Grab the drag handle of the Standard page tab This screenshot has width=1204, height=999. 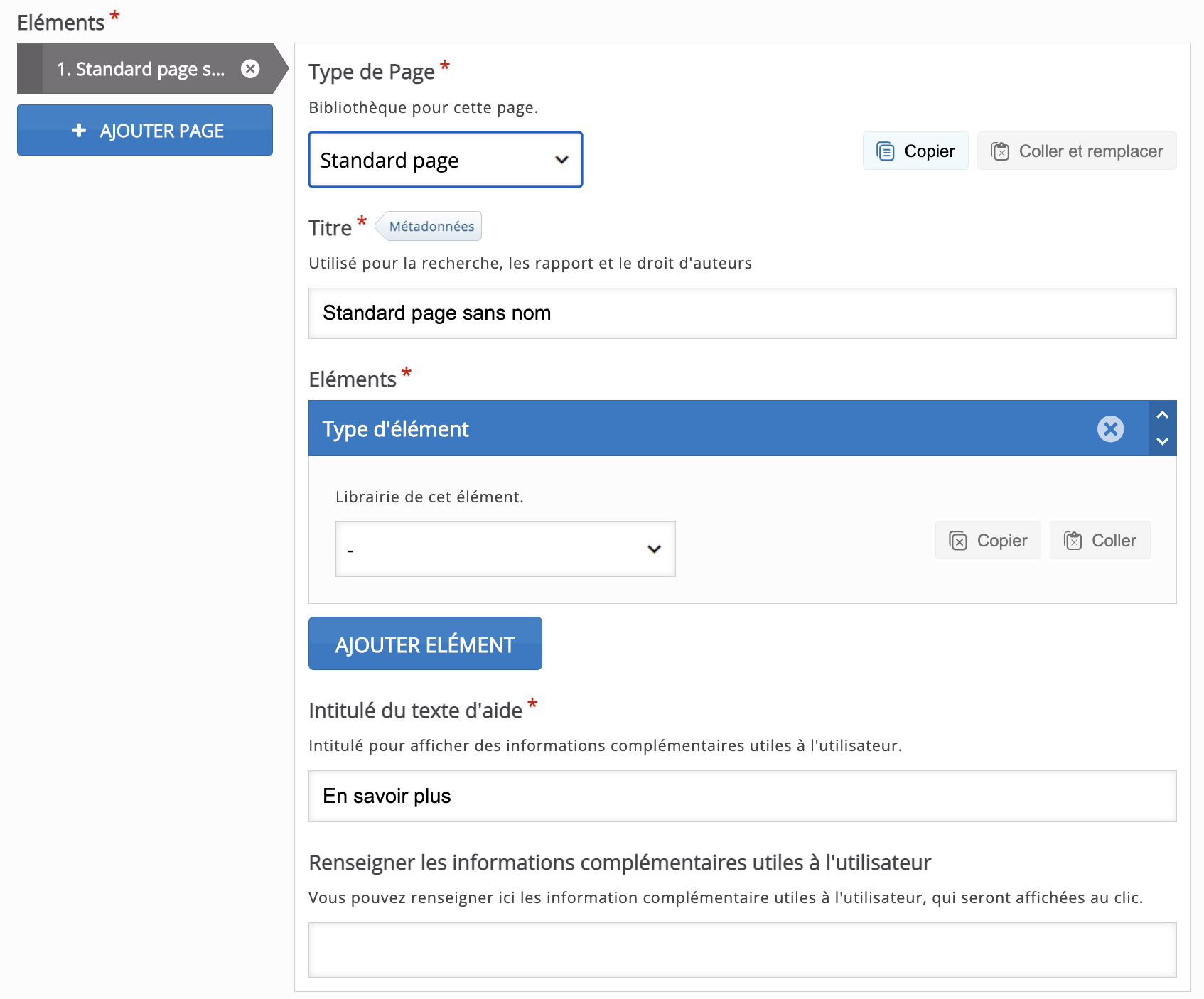click(x=30, y=69)
